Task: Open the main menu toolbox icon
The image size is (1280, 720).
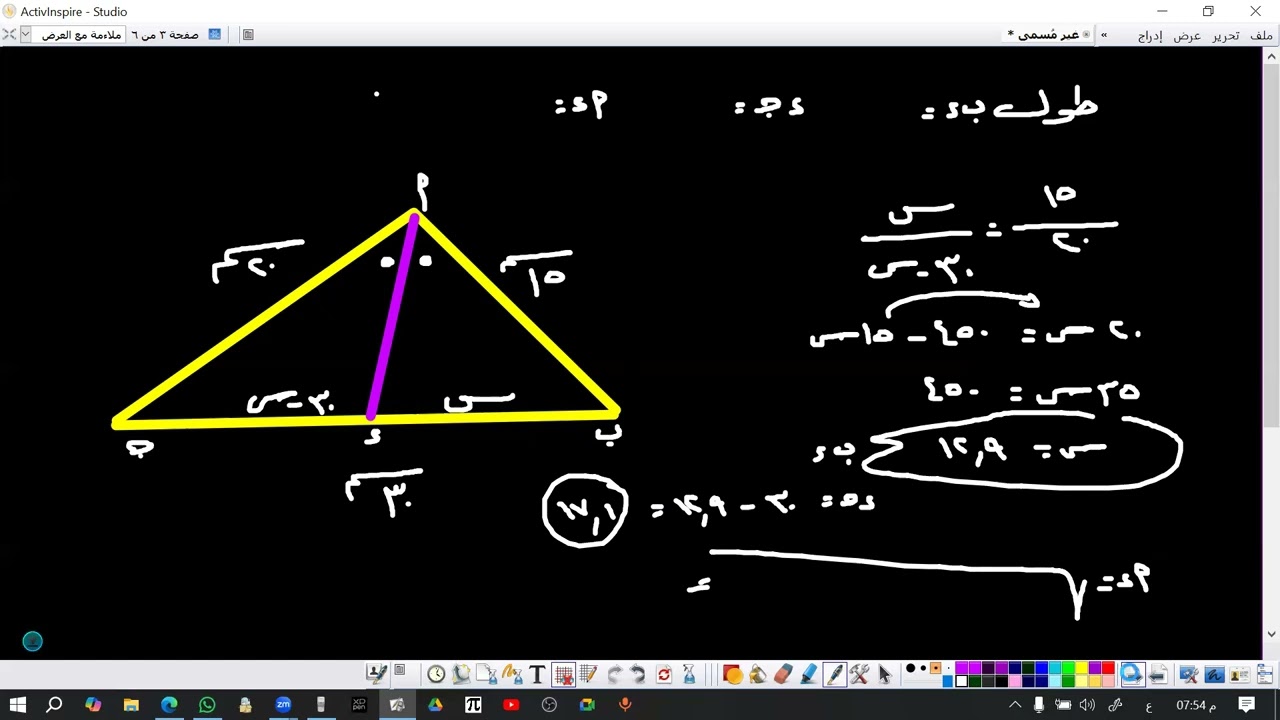Action: point(1265,673)
